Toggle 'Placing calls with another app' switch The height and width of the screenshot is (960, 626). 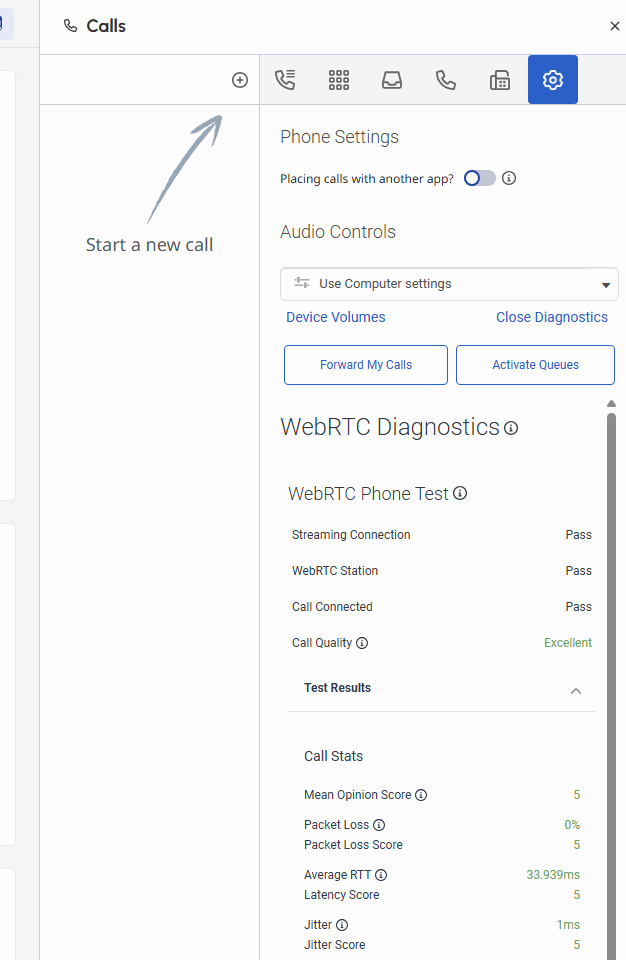(x=480, y=178)
